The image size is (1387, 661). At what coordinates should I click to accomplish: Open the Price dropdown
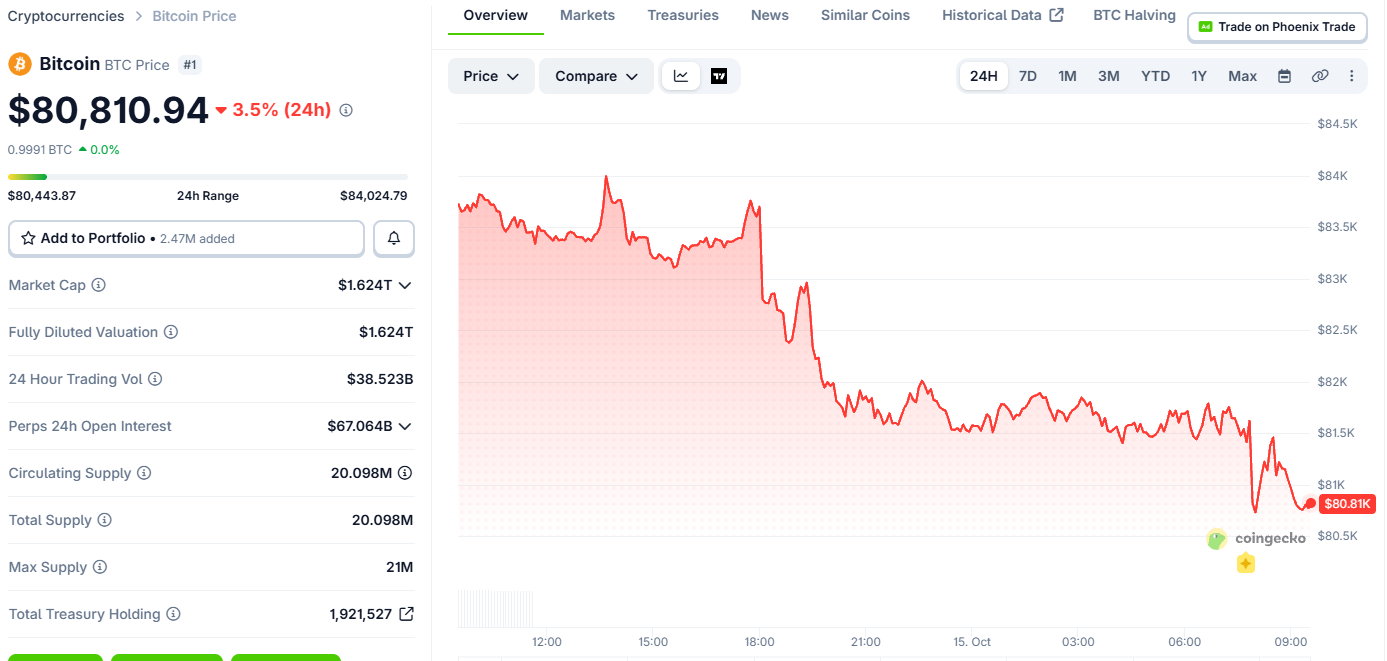pyautogui.click(x=491, y=76)
